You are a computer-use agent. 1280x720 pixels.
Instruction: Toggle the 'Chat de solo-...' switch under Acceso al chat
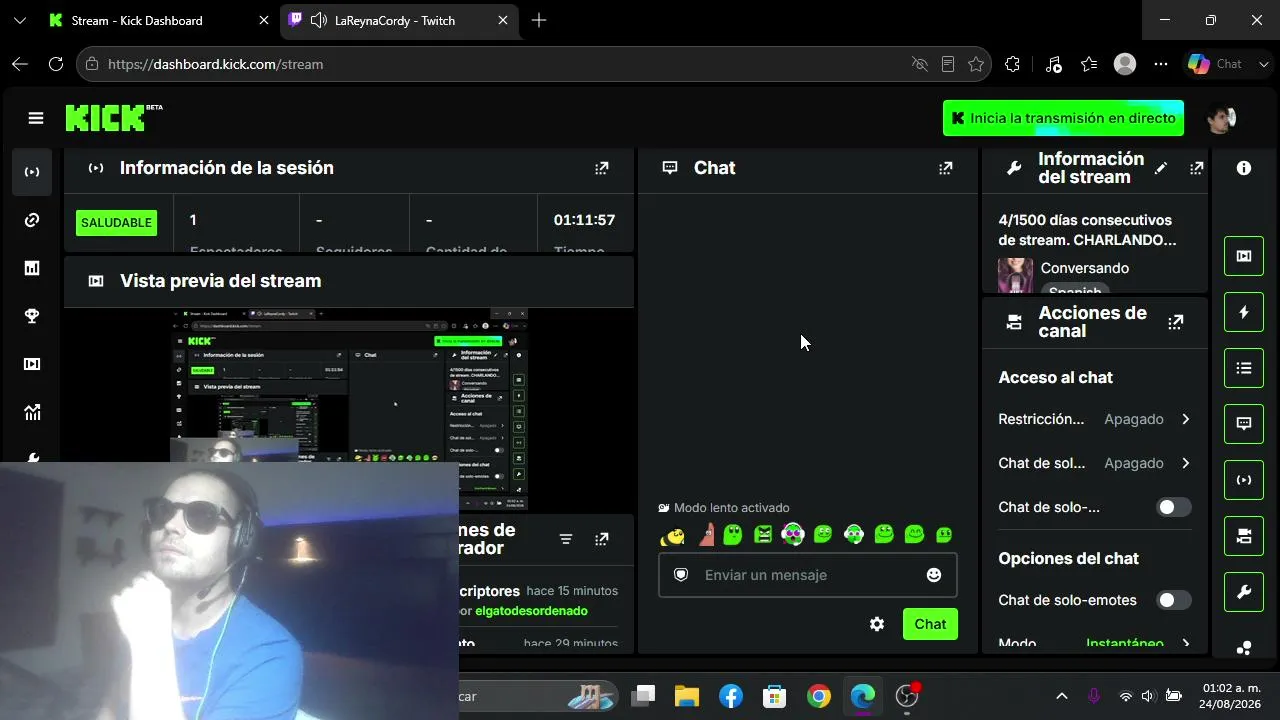click(1174, 507)
